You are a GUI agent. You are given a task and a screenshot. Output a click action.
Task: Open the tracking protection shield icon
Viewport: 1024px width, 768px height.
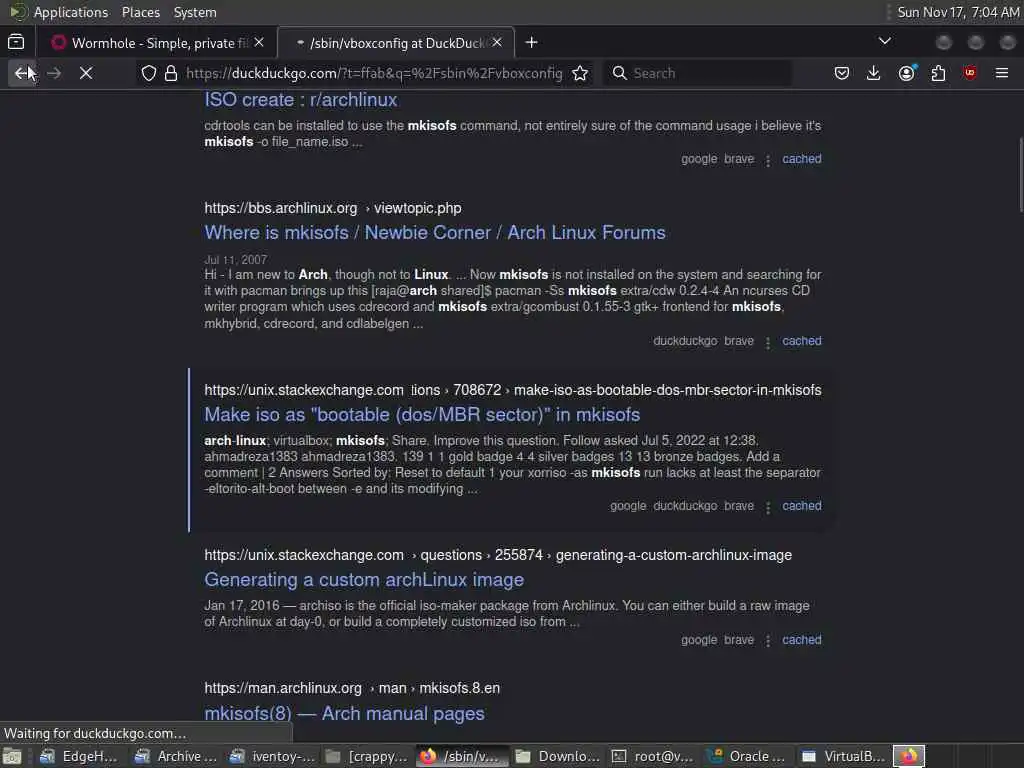[x=149, y=73]
